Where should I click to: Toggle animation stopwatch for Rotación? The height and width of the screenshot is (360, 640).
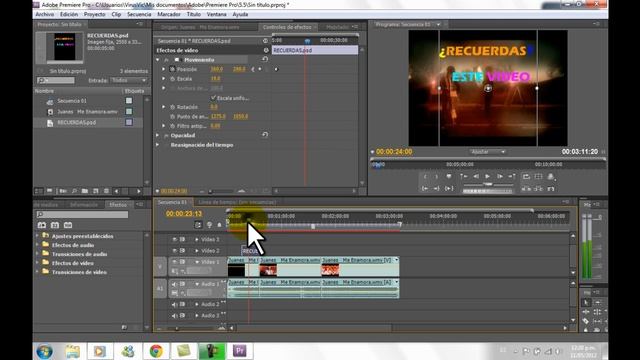click(x=172, y=107)
